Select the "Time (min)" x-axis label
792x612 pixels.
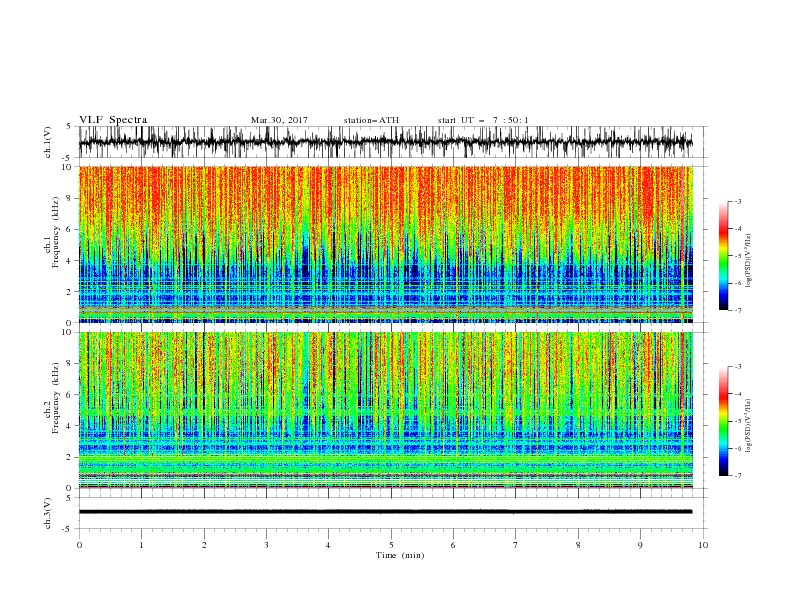[x=400, y=555]
